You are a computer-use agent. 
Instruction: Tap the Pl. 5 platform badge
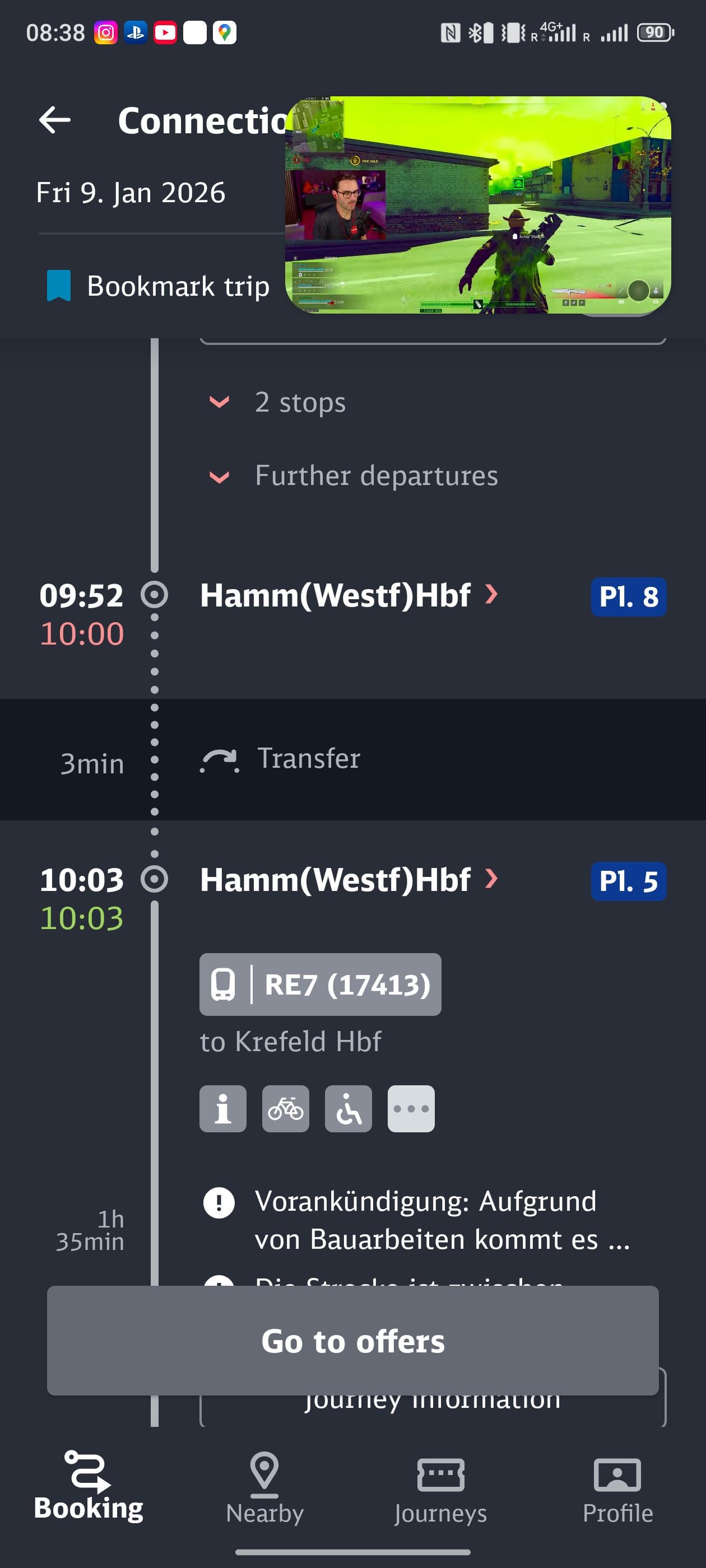[628, 881]
